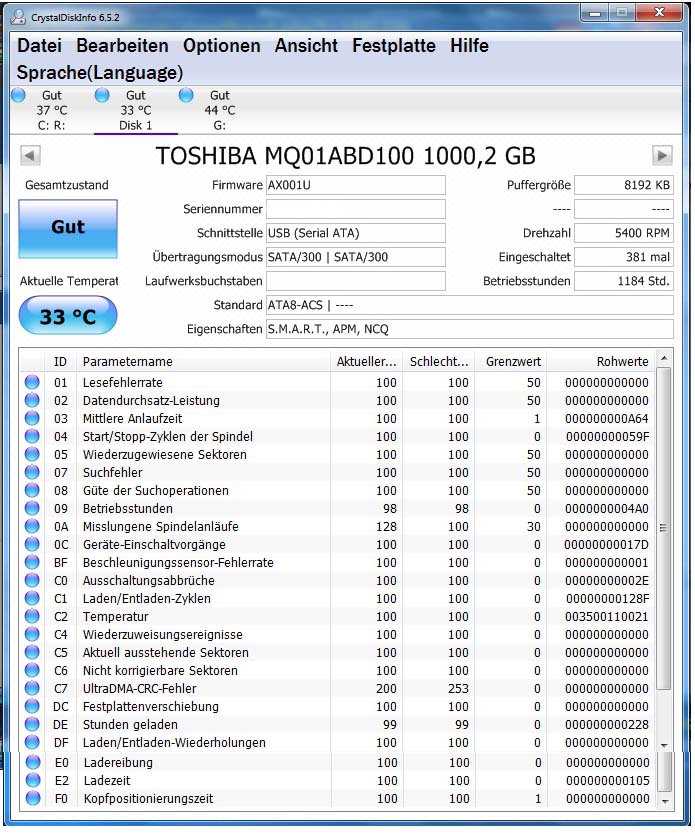Click status orb for Festplattenverschiebung
The height and width of the screenshot is (835, 695).
(x=32, y=706)
